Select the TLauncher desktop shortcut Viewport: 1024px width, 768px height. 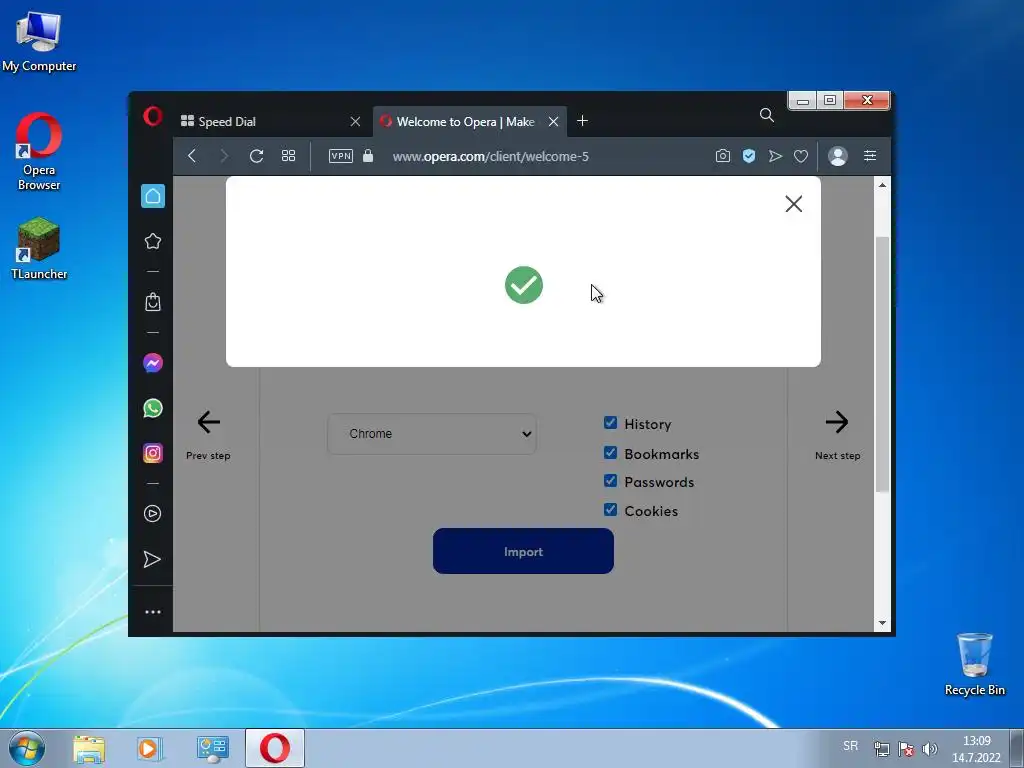[39, 249]
